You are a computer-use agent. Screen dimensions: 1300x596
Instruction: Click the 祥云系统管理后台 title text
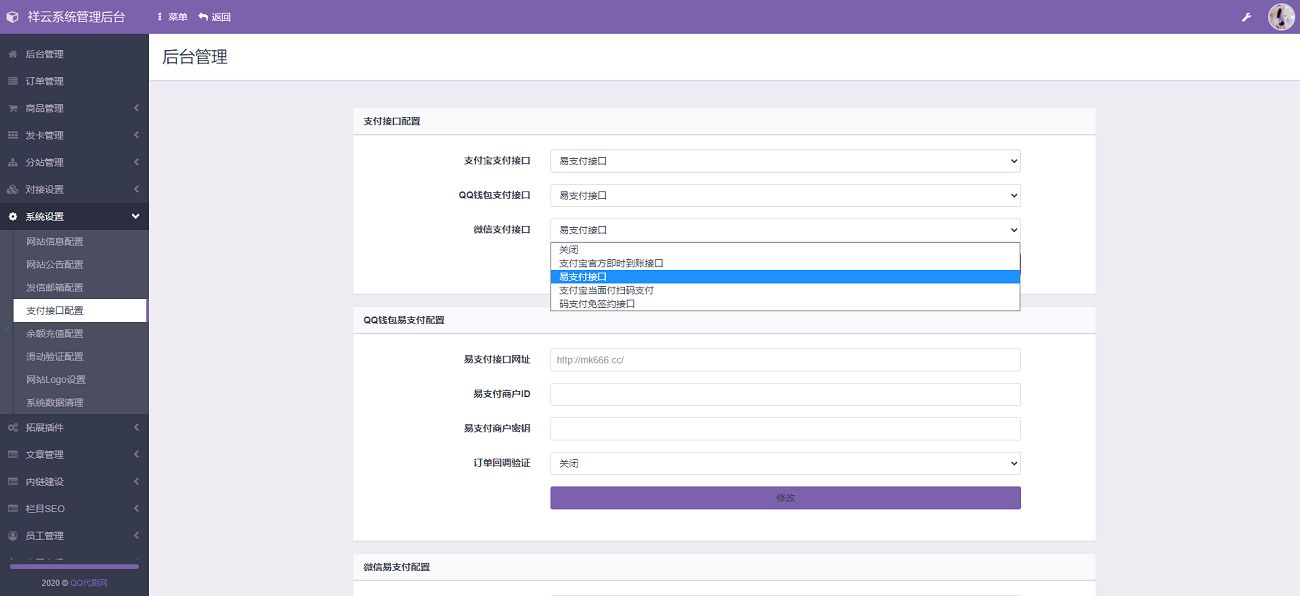pos(77,17)
